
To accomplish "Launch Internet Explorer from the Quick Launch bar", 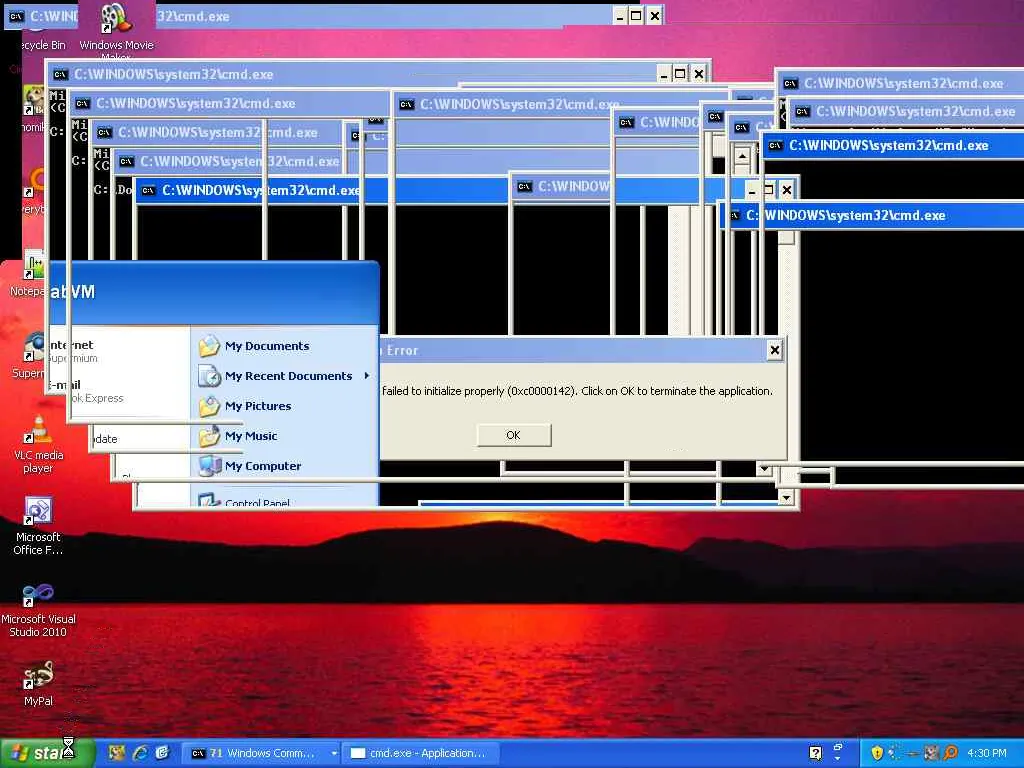I will 140,753.
